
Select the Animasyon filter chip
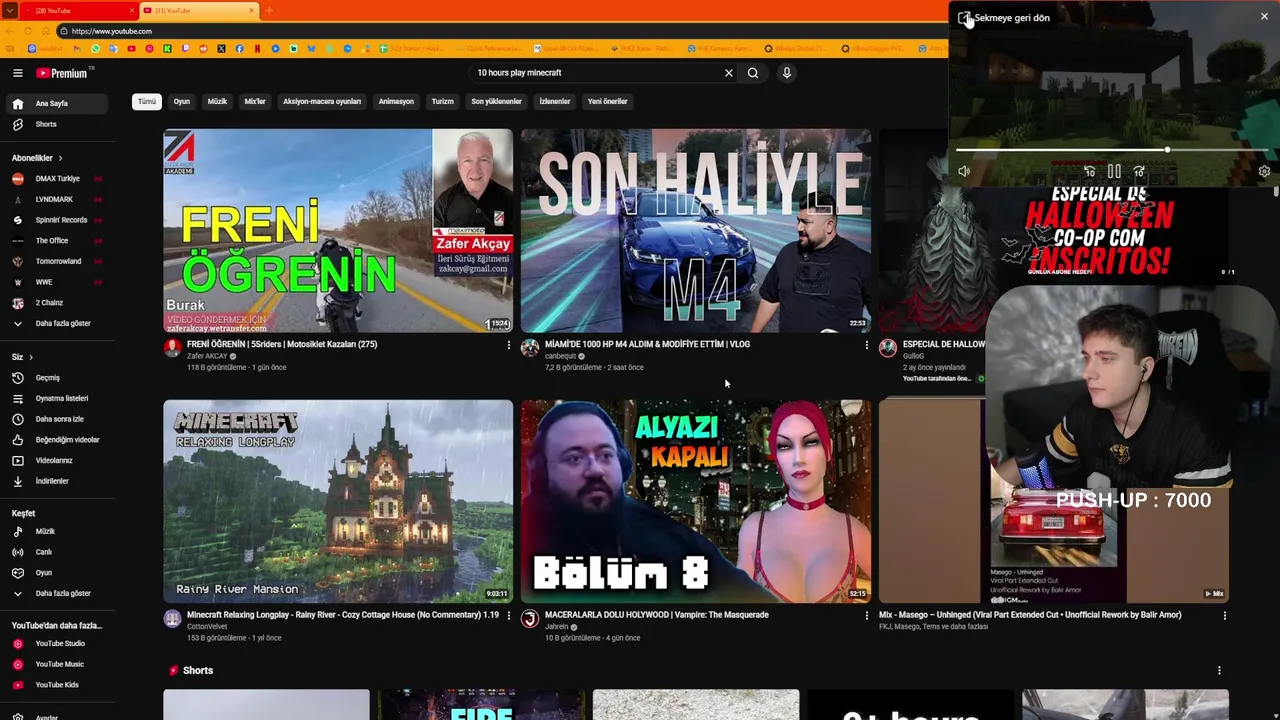tap(396, 101)
